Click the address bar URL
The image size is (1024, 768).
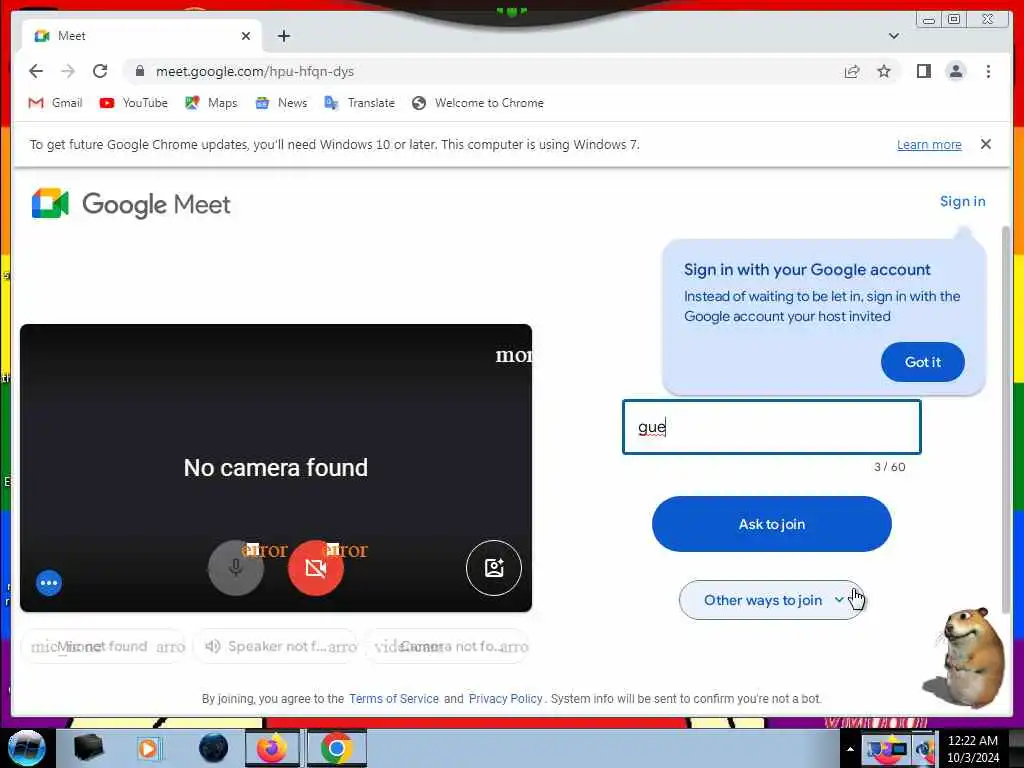pyautogui.click(x=255, y=71)
